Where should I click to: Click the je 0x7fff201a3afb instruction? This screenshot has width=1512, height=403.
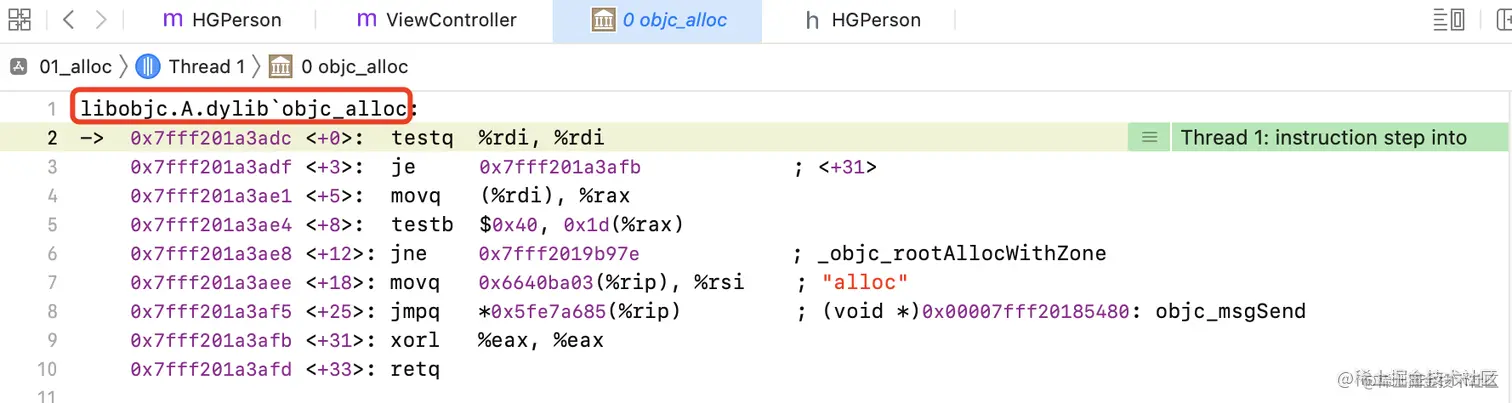click(x=516, y=167)
